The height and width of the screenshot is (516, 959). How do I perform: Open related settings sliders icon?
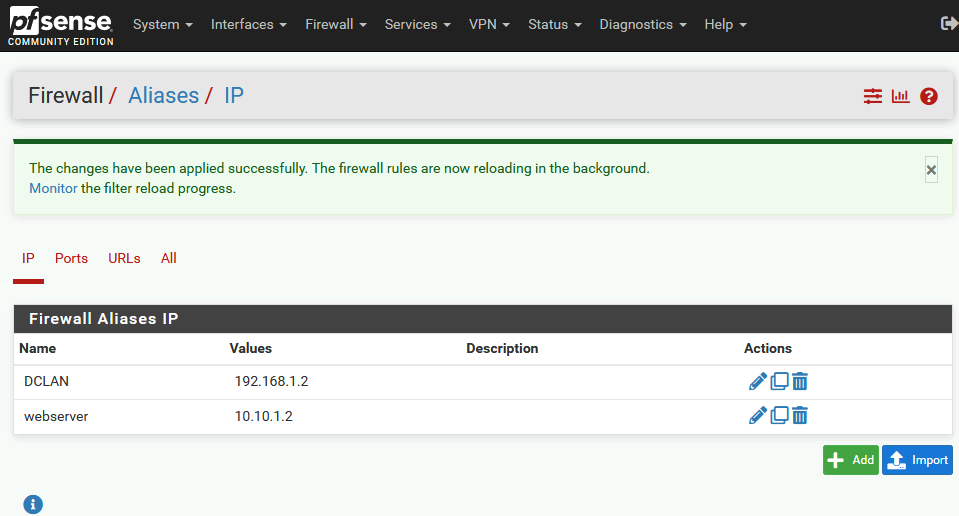click(x=873, y=96)
